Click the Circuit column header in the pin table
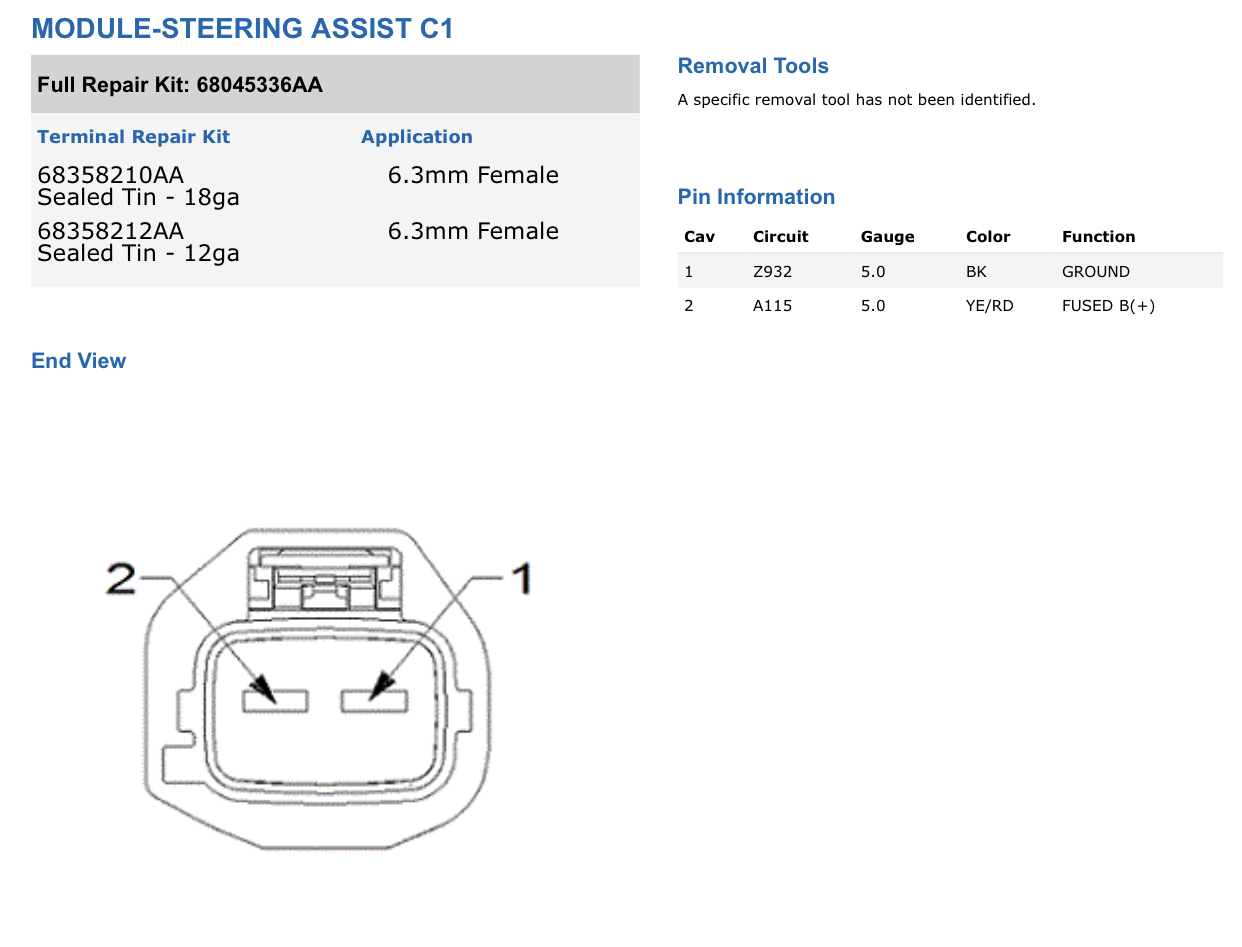The image size is (1242, 947). pos(780,237)
